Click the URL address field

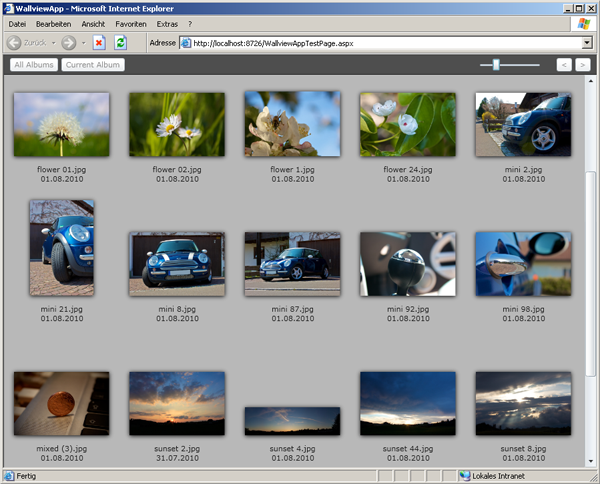(x=386, y=43)
